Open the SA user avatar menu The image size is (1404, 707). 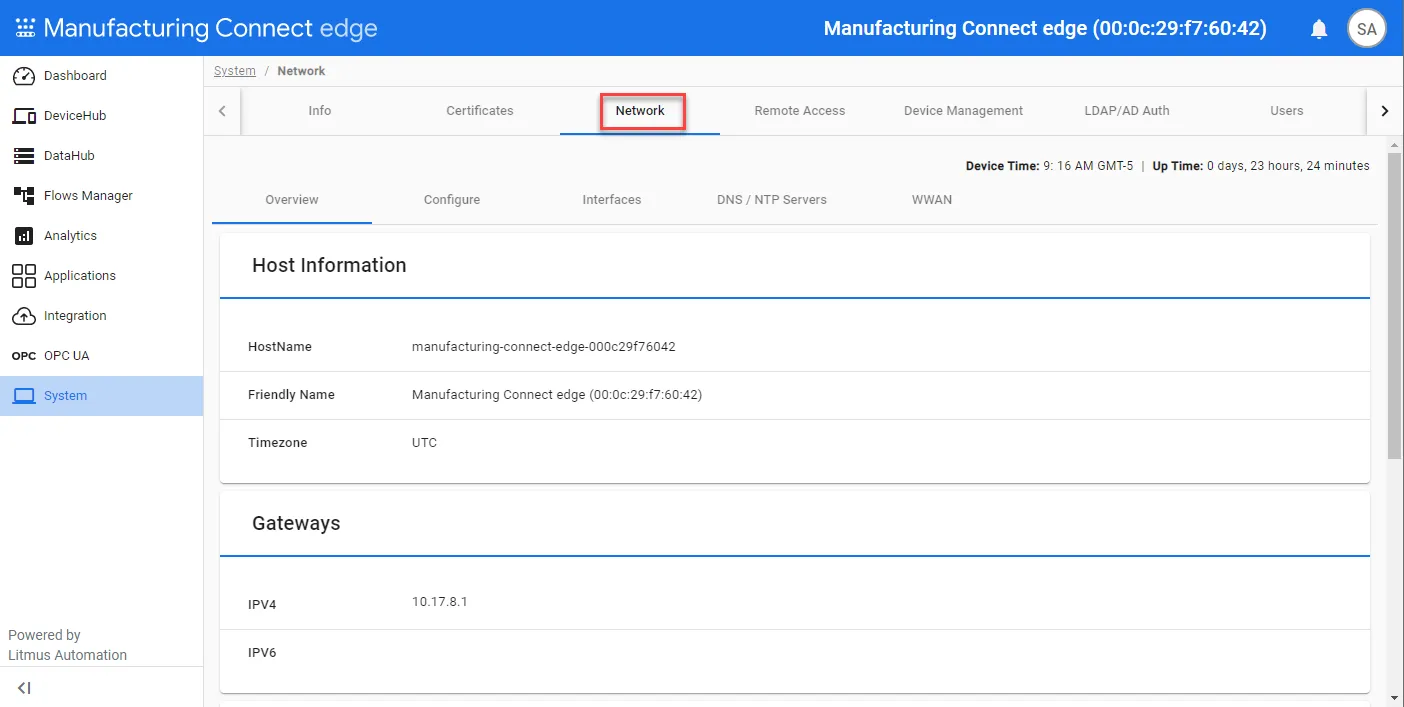(1366, 28)
